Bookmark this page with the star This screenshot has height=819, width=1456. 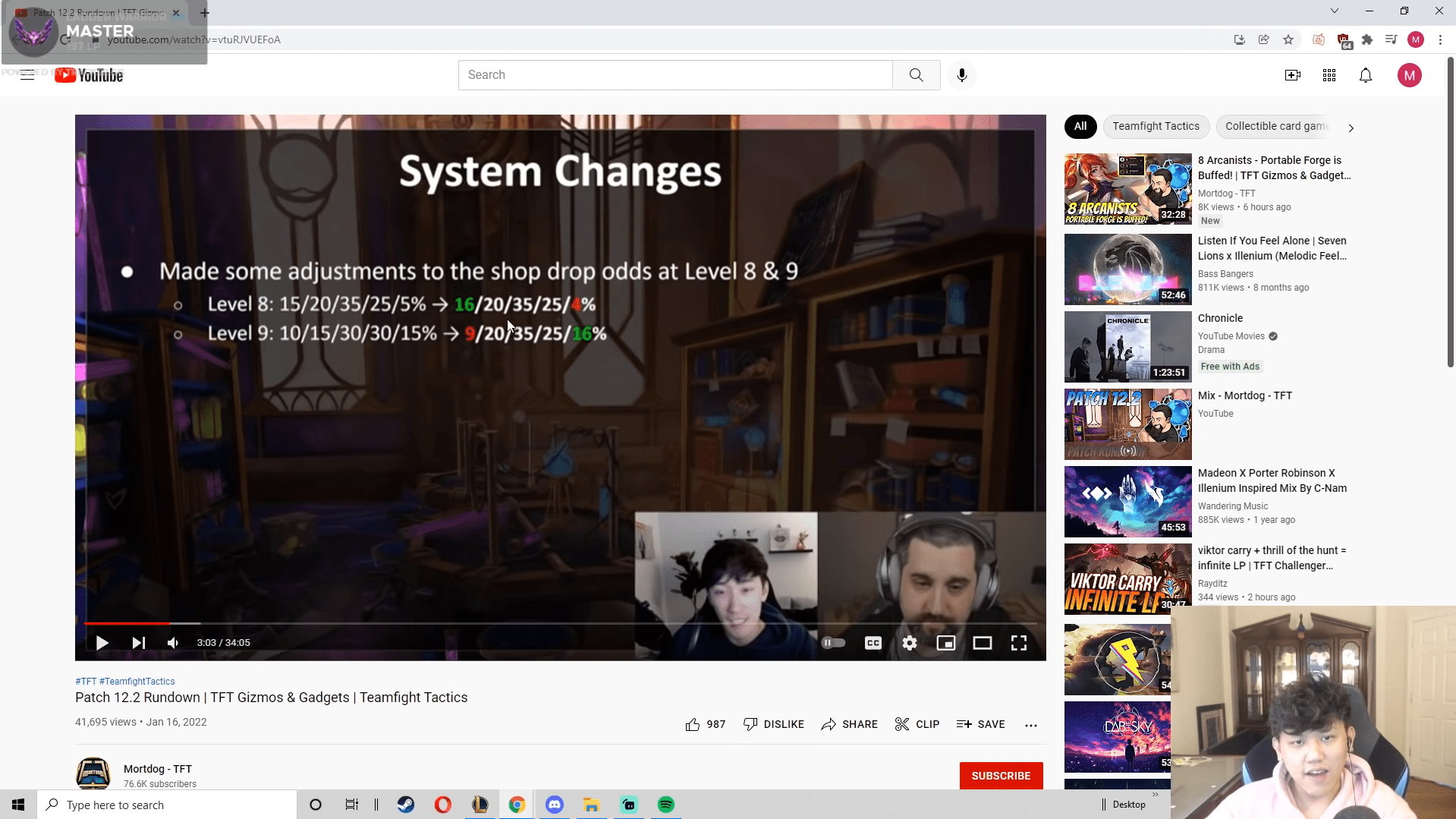pyautogui.click(x=1288, y=39)
